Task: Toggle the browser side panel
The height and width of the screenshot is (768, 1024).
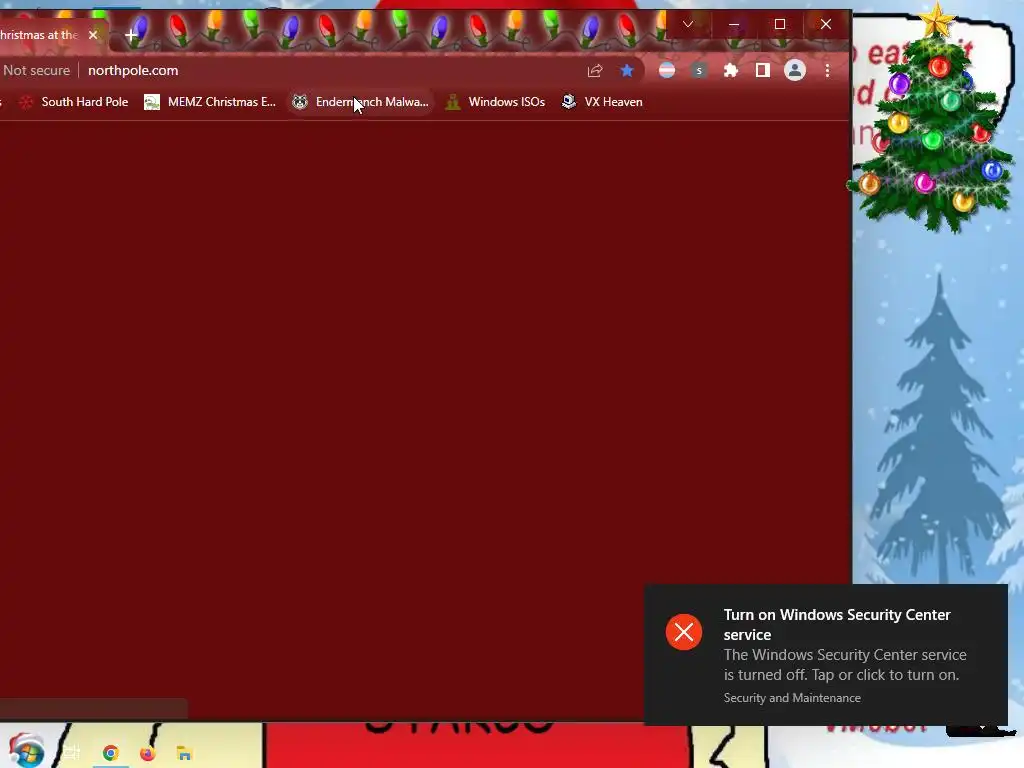Action: [x=762, y=70]
